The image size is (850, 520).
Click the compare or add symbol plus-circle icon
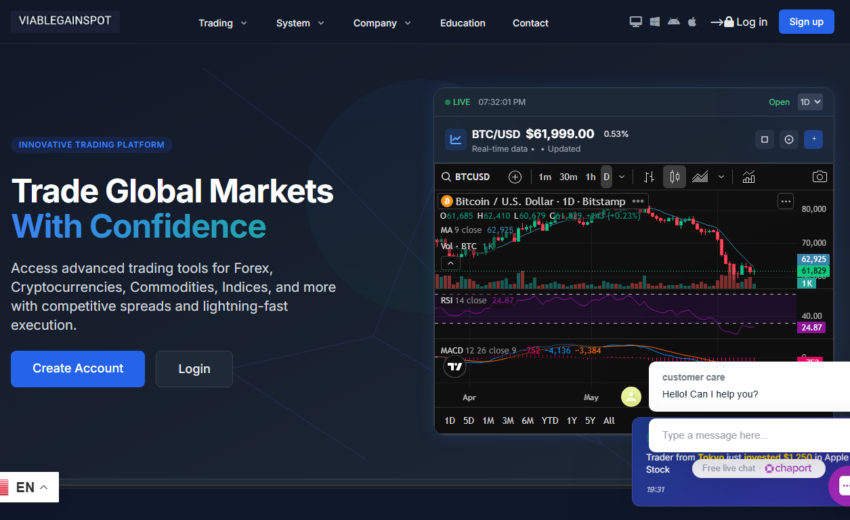pos(515,177)
